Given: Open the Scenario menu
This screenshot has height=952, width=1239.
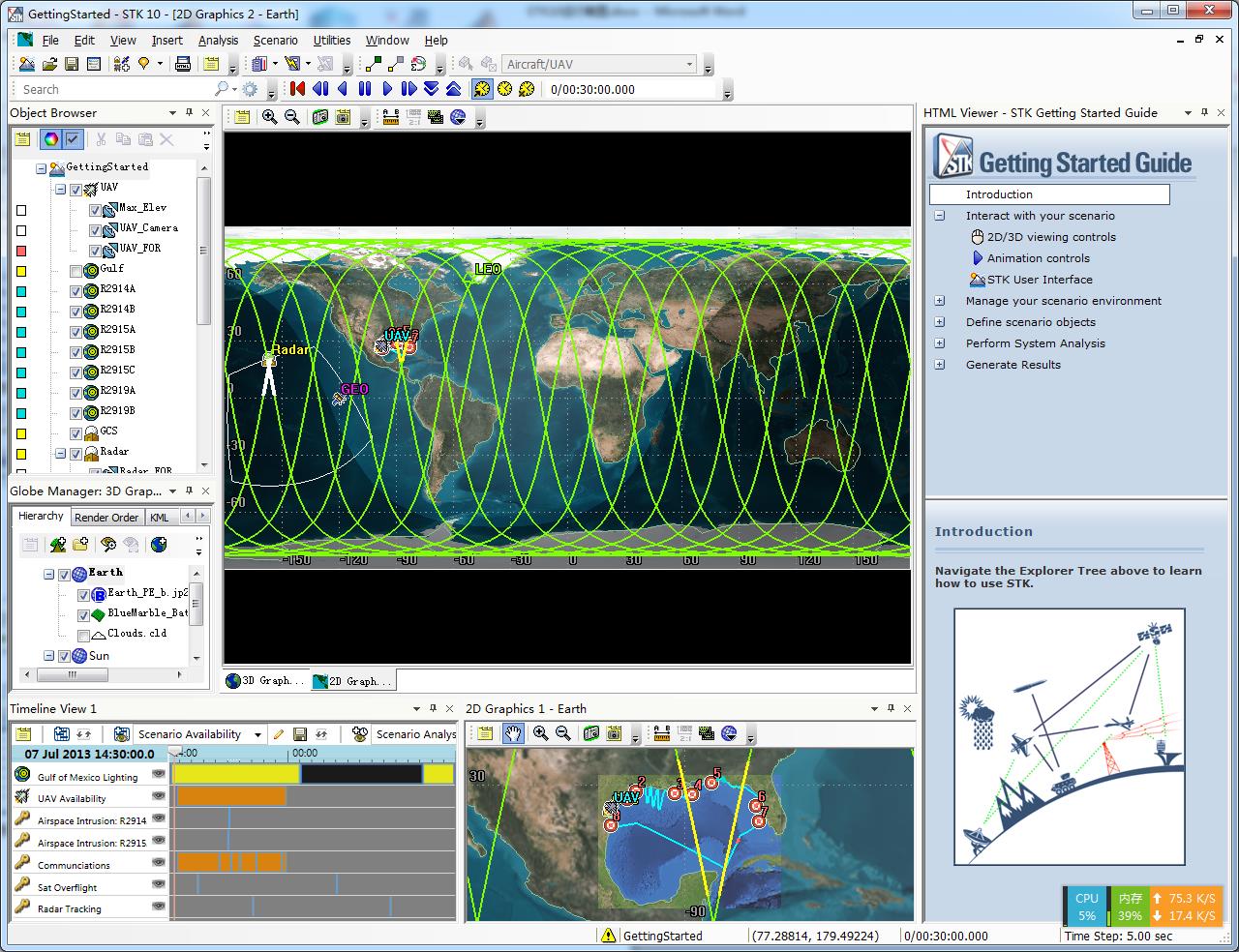Looking at the screenshot, I should (275, 40).
